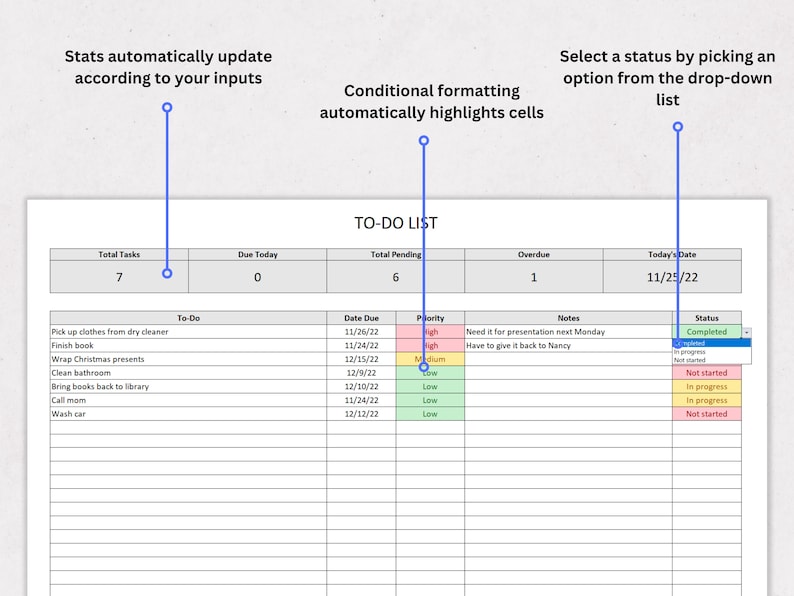Select the 'Date Due' column header

[362, 318]
